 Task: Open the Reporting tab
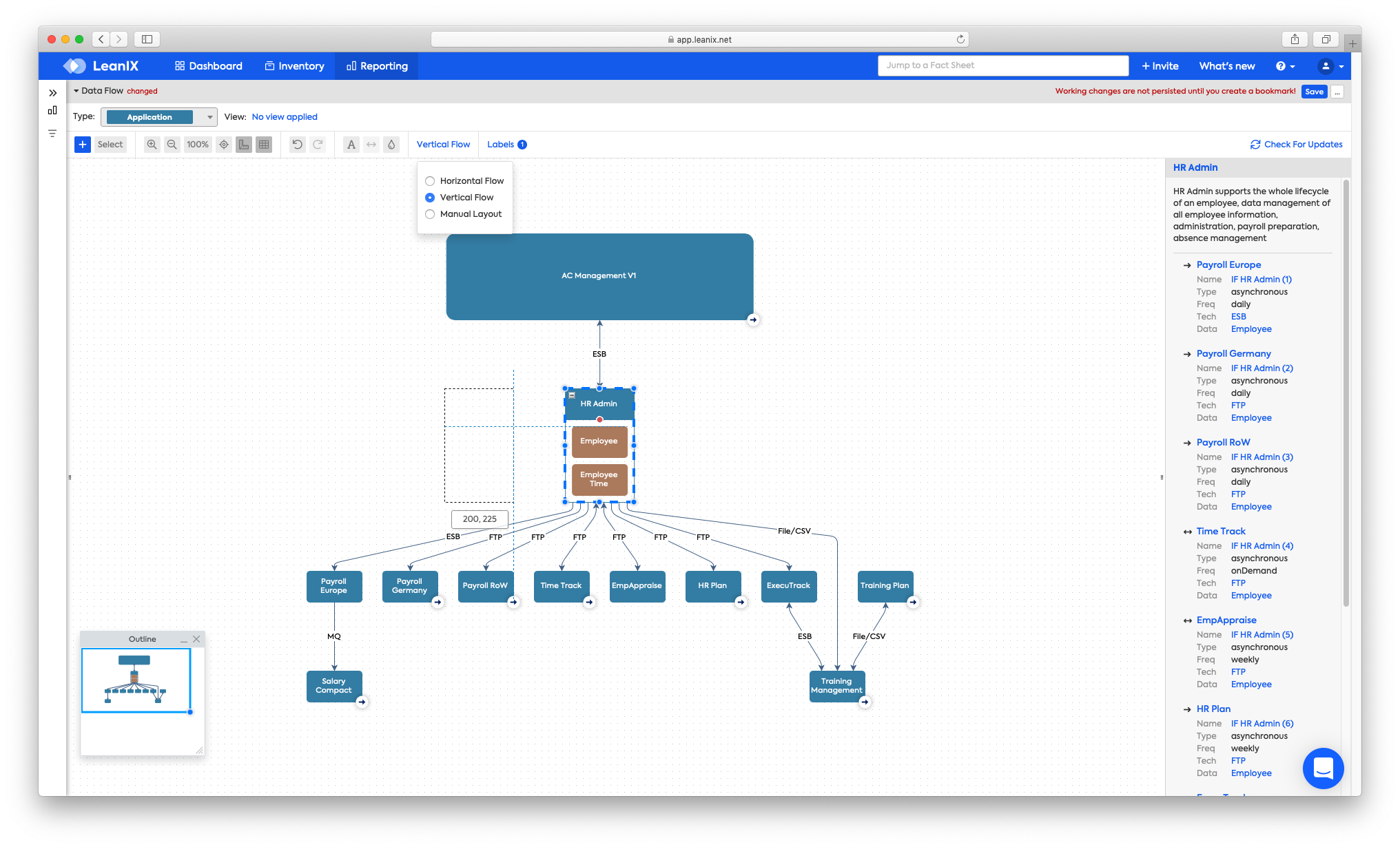(x=377, y=66)
